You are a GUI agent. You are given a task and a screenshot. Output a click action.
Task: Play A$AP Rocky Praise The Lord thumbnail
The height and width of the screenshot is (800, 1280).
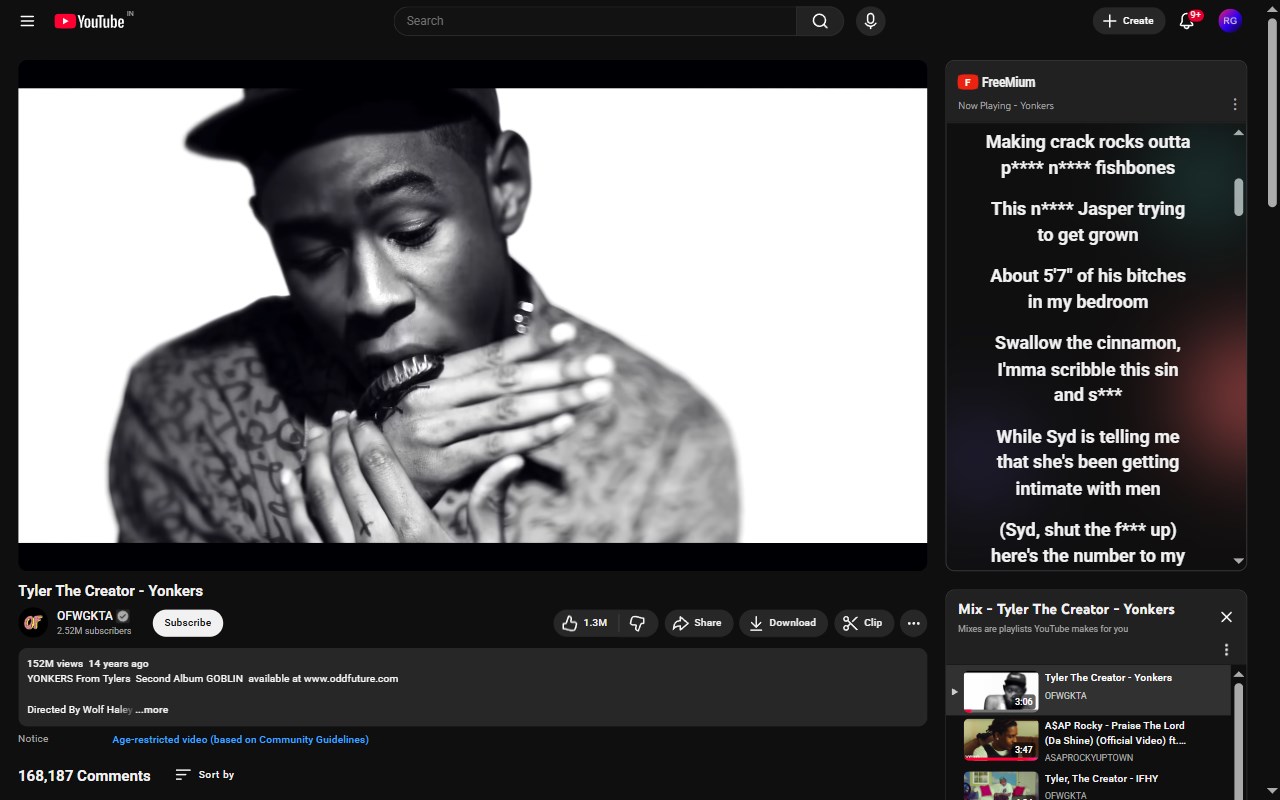tap(1001, 740)
